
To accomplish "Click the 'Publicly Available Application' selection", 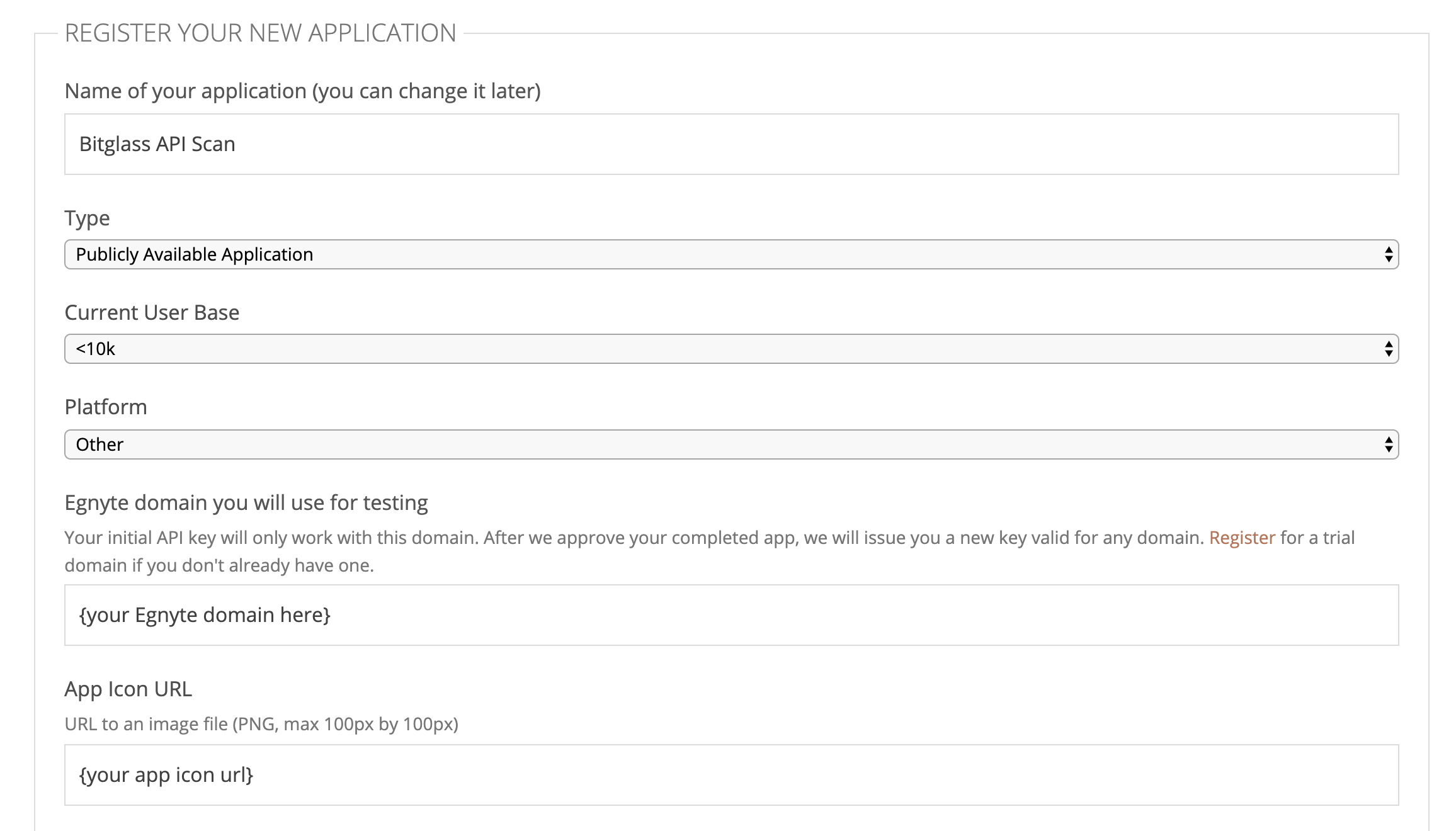I will click(194, 254).
